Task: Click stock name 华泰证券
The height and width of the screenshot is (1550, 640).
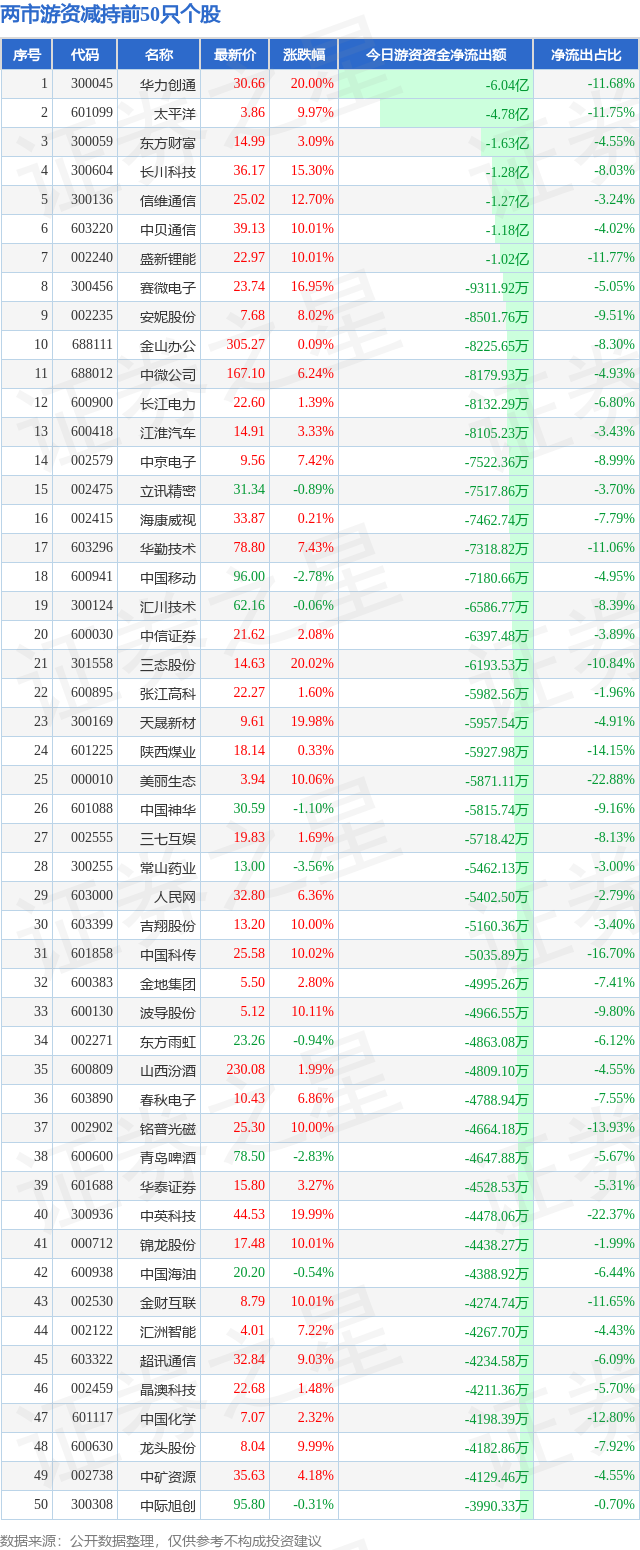Action: point(169,1186)
